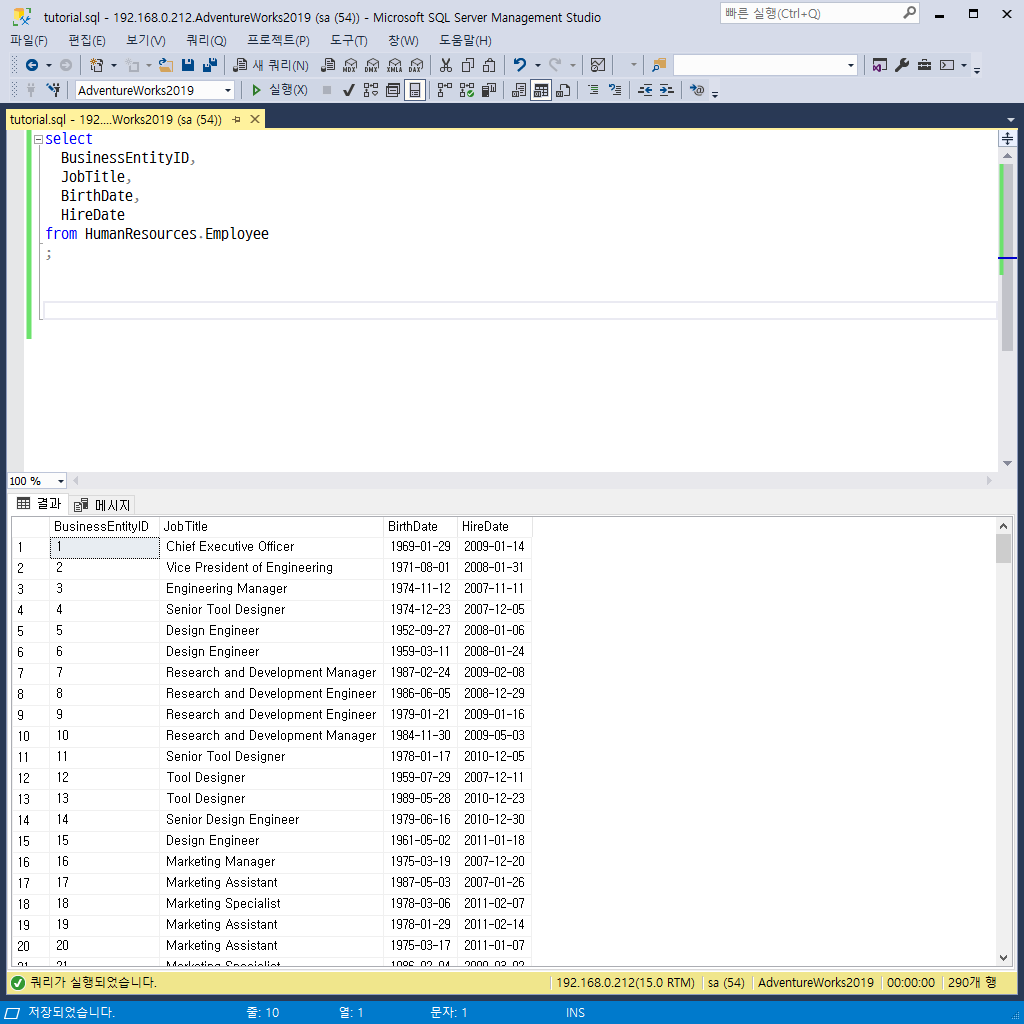Viewport: 1024px width, 1024px height.
Task: Click the Parse query checkmark icon
Action: [x=349, y=90]
